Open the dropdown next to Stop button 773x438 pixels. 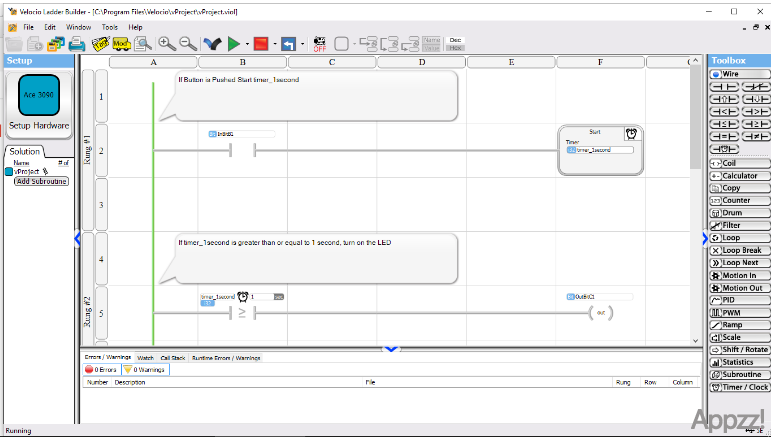point(275,44)
